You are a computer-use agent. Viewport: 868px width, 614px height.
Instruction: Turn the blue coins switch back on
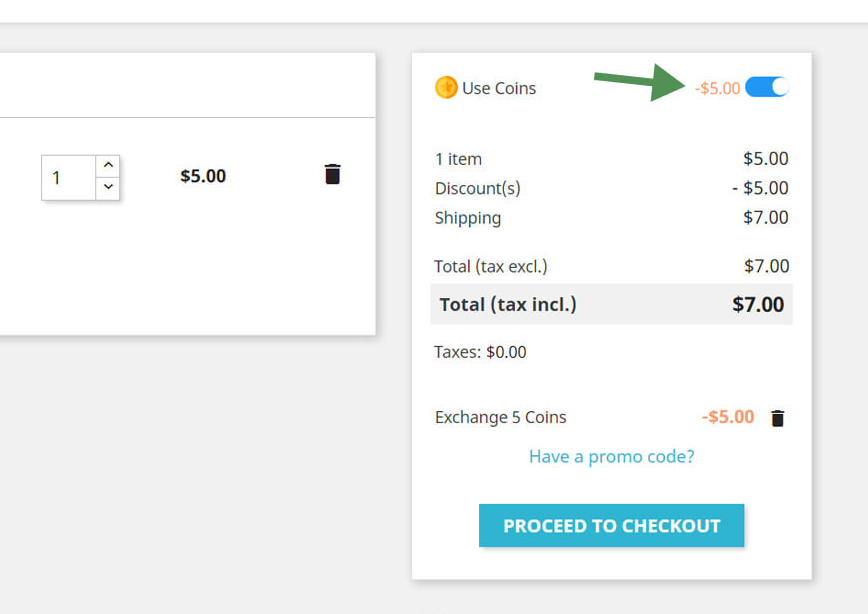[x=768, y=87]
